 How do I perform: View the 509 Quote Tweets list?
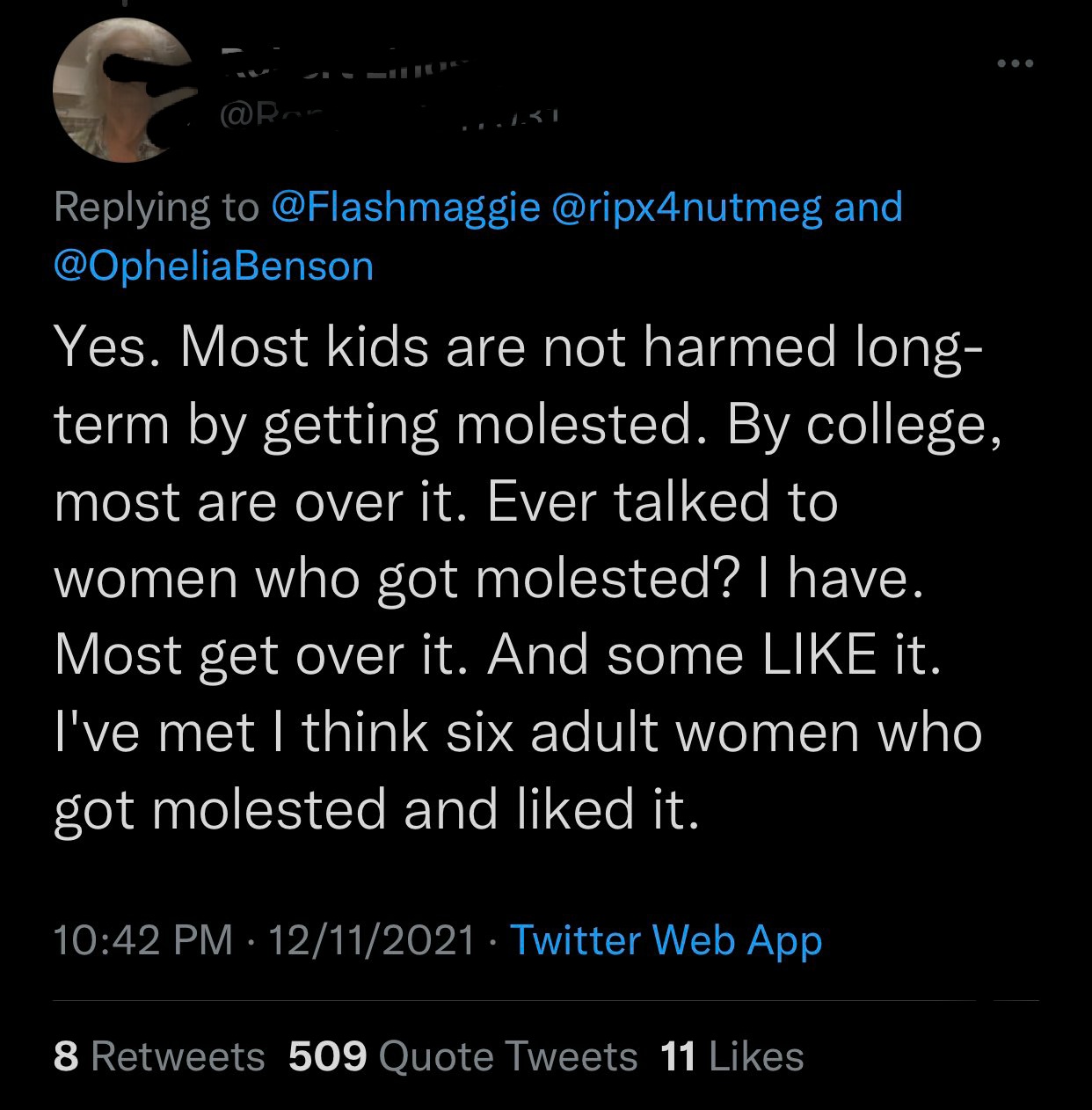click(463, 1056)
